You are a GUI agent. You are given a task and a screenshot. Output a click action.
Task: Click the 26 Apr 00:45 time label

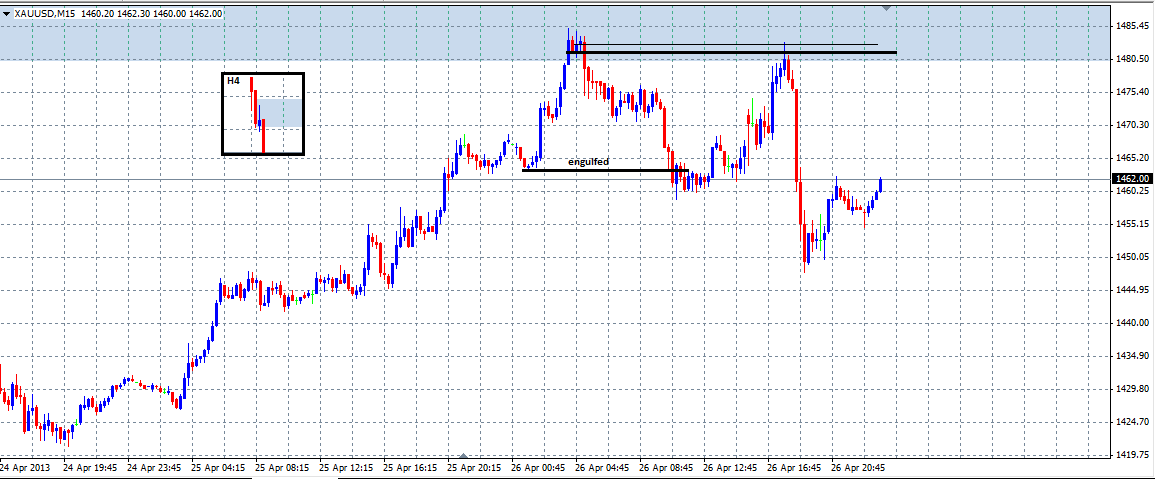540,467
